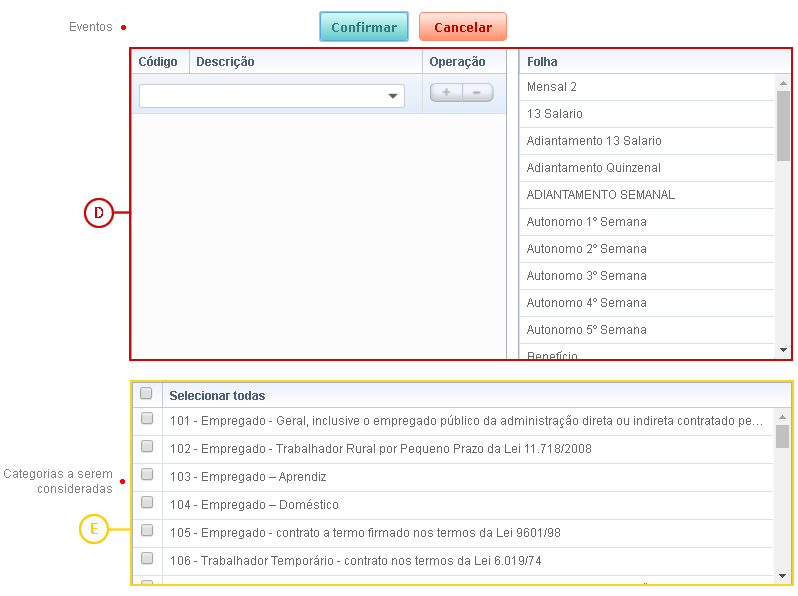
Task: Click the Código column header
Action: (159, 62)
